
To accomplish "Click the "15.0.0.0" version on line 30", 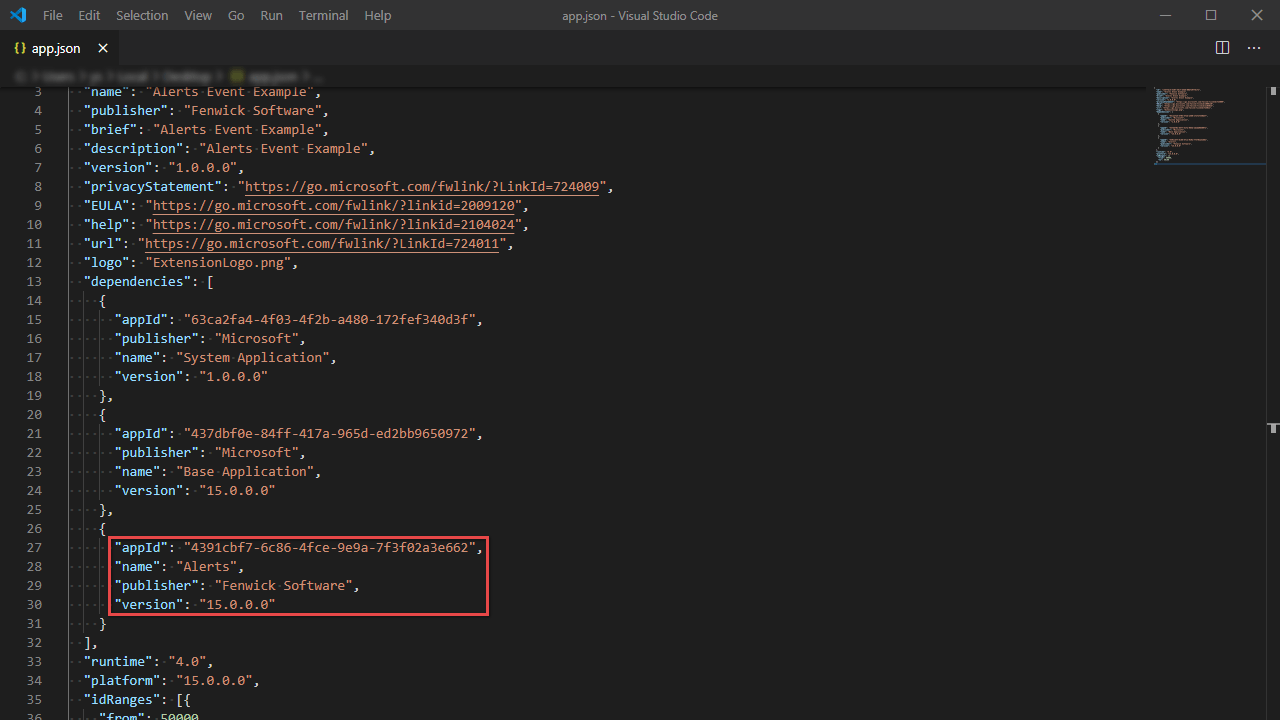I will [236, 605].
